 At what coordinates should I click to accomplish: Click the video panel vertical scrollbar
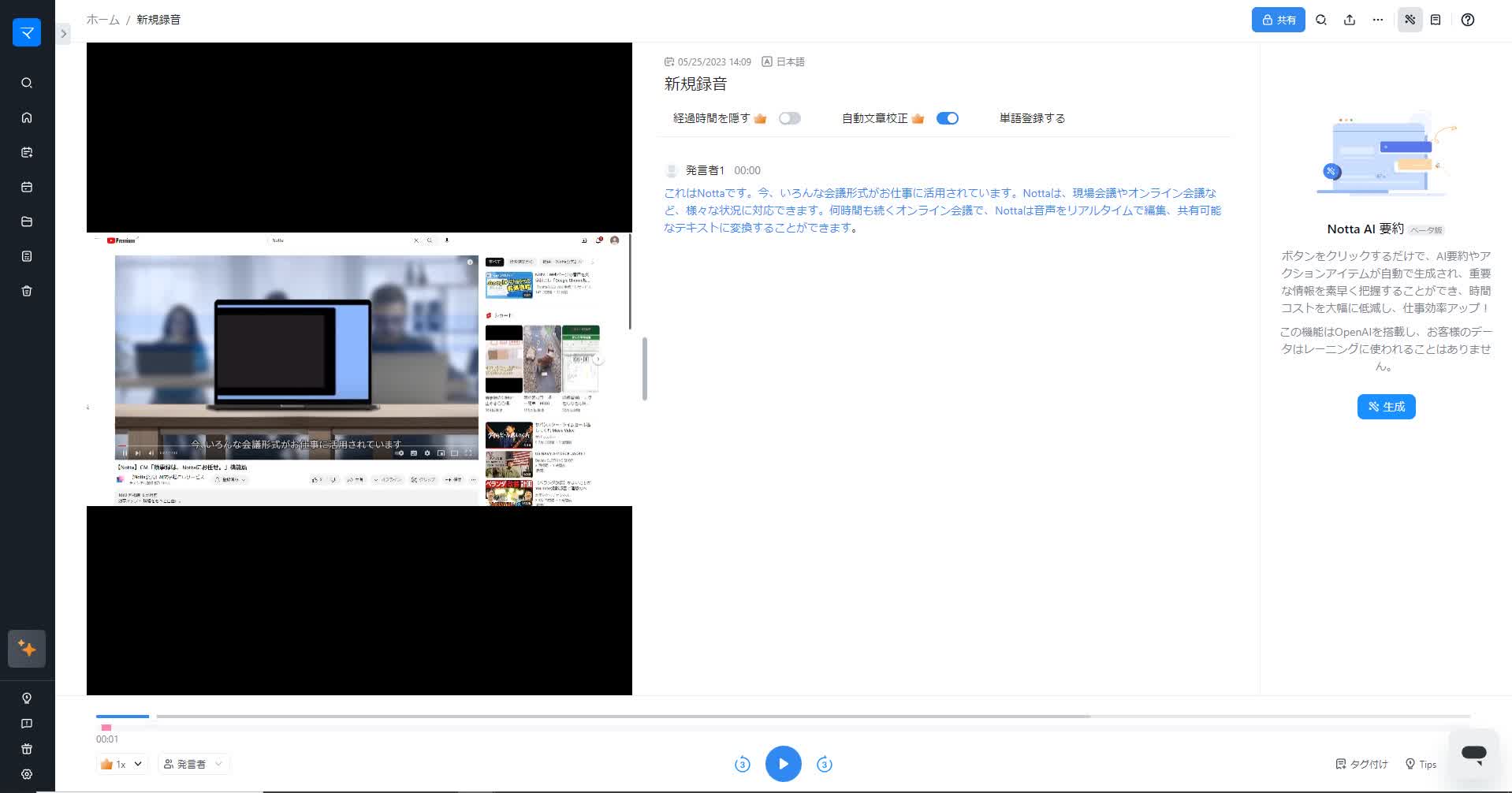[645, 369]
